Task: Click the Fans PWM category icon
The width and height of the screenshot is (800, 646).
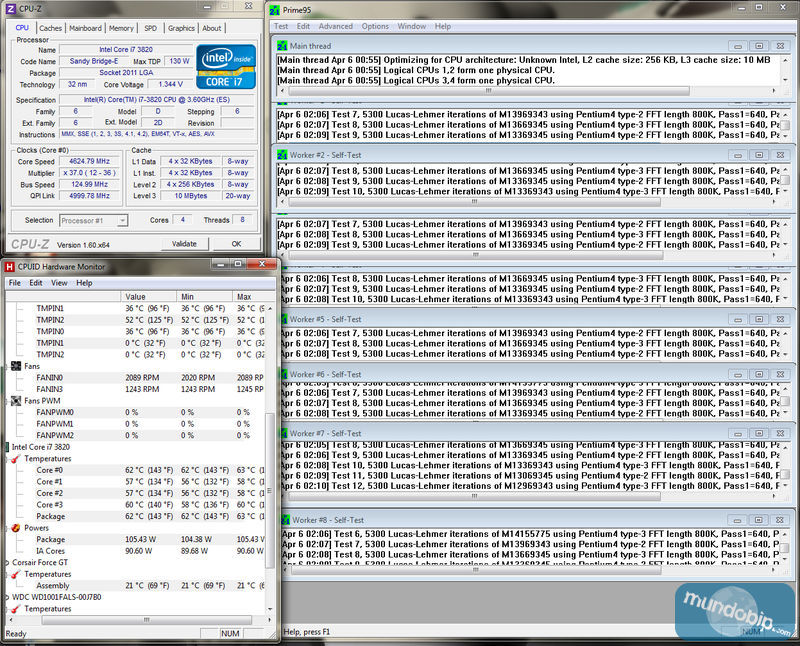Action: (x=16, y=401)
